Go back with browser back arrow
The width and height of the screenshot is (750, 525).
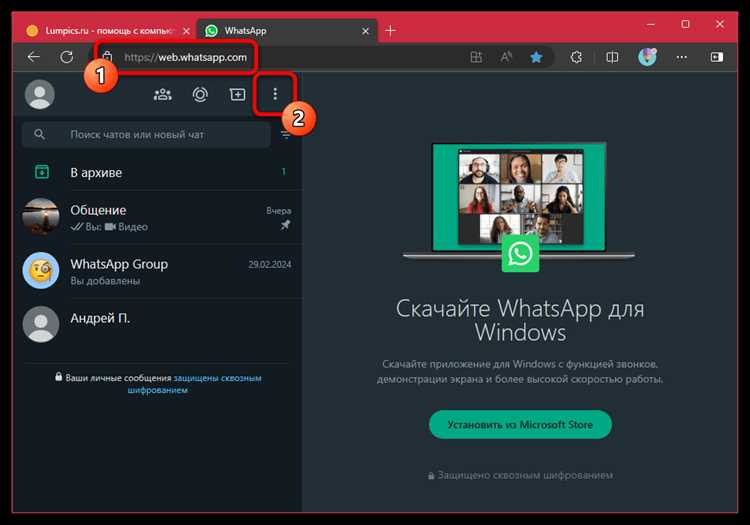coord(34,57)
